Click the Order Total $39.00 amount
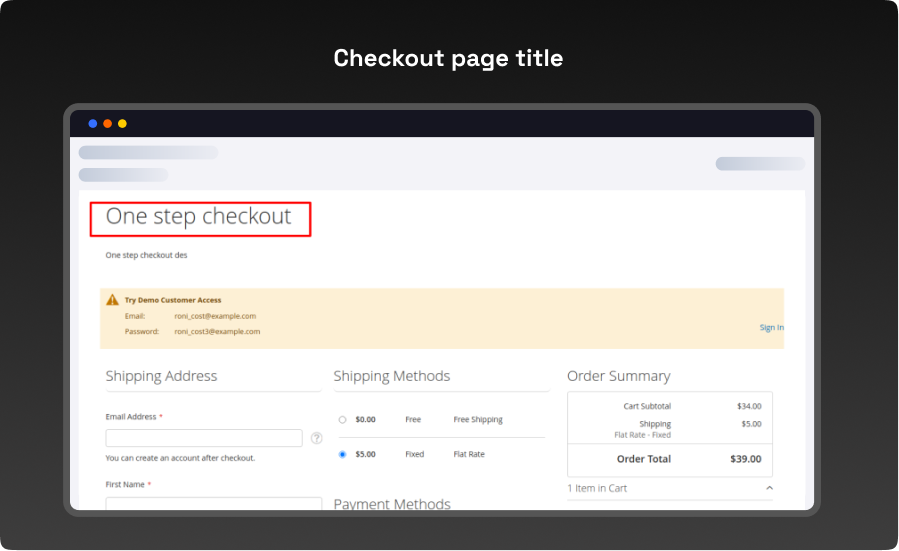This screenshot has height=551, width=899. (745, 459)
